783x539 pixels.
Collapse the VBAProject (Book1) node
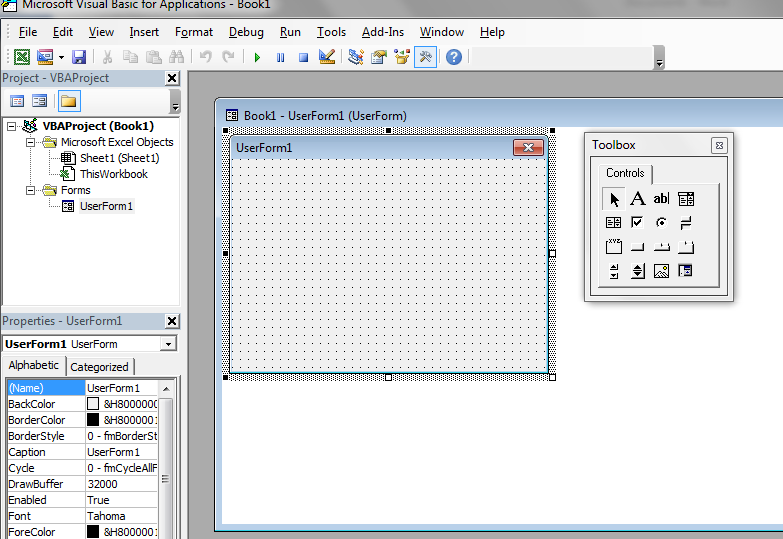tap(11, 126)
